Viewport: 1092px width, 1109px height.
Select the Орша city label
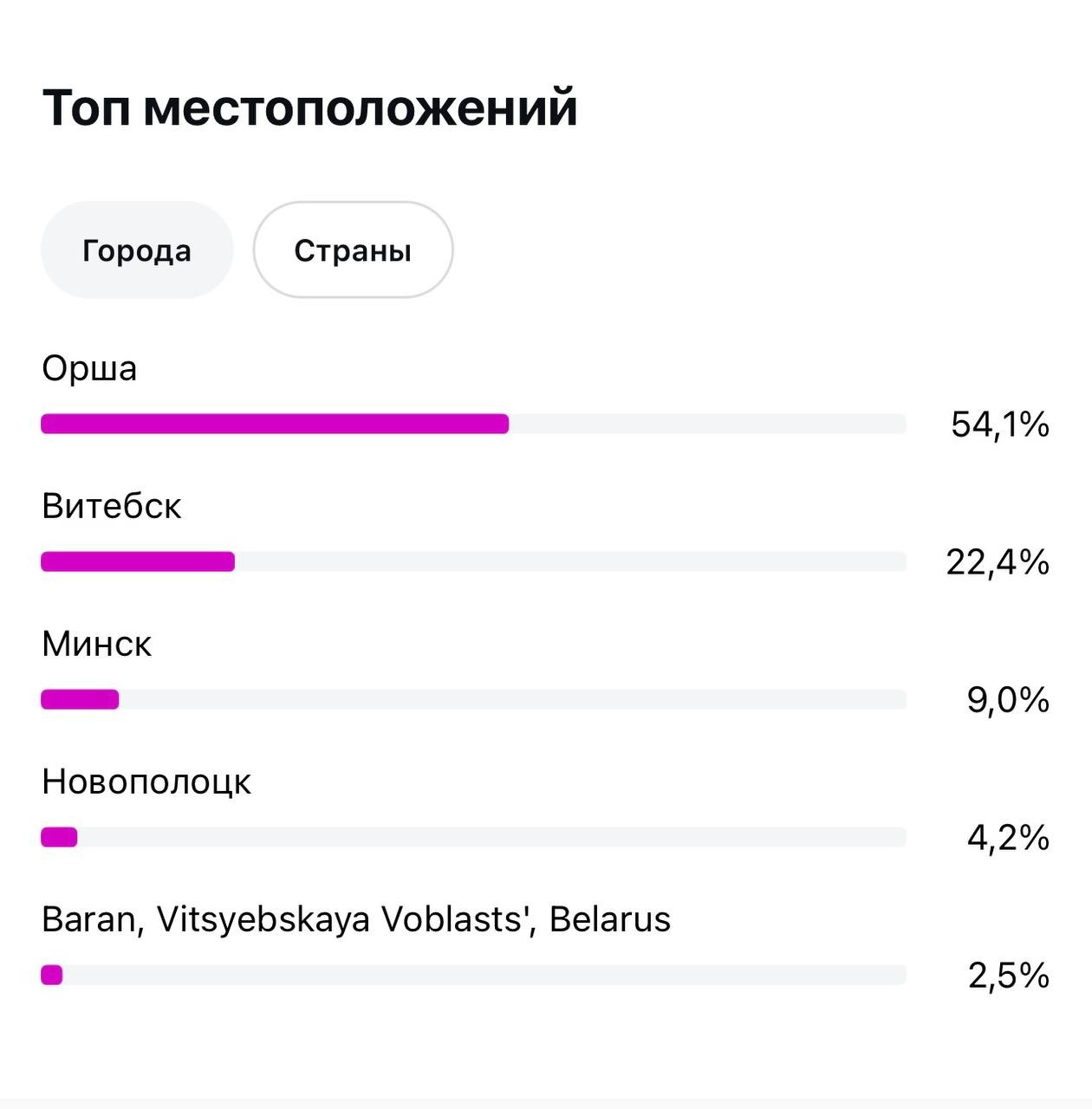pos(89,368)
